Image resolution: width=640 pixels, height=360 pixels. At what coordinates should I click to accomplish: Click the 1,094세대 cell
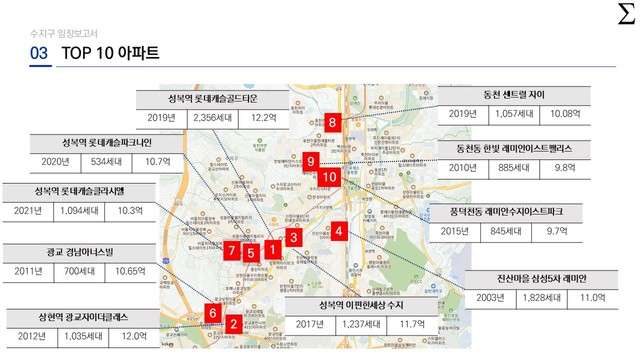(79, 211)
